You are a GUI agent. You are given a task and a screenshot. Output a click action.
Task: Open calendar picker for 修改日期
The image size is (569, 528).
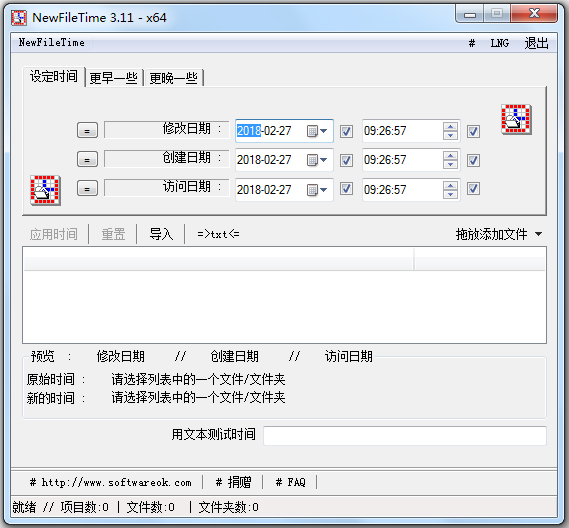(317, 131)
